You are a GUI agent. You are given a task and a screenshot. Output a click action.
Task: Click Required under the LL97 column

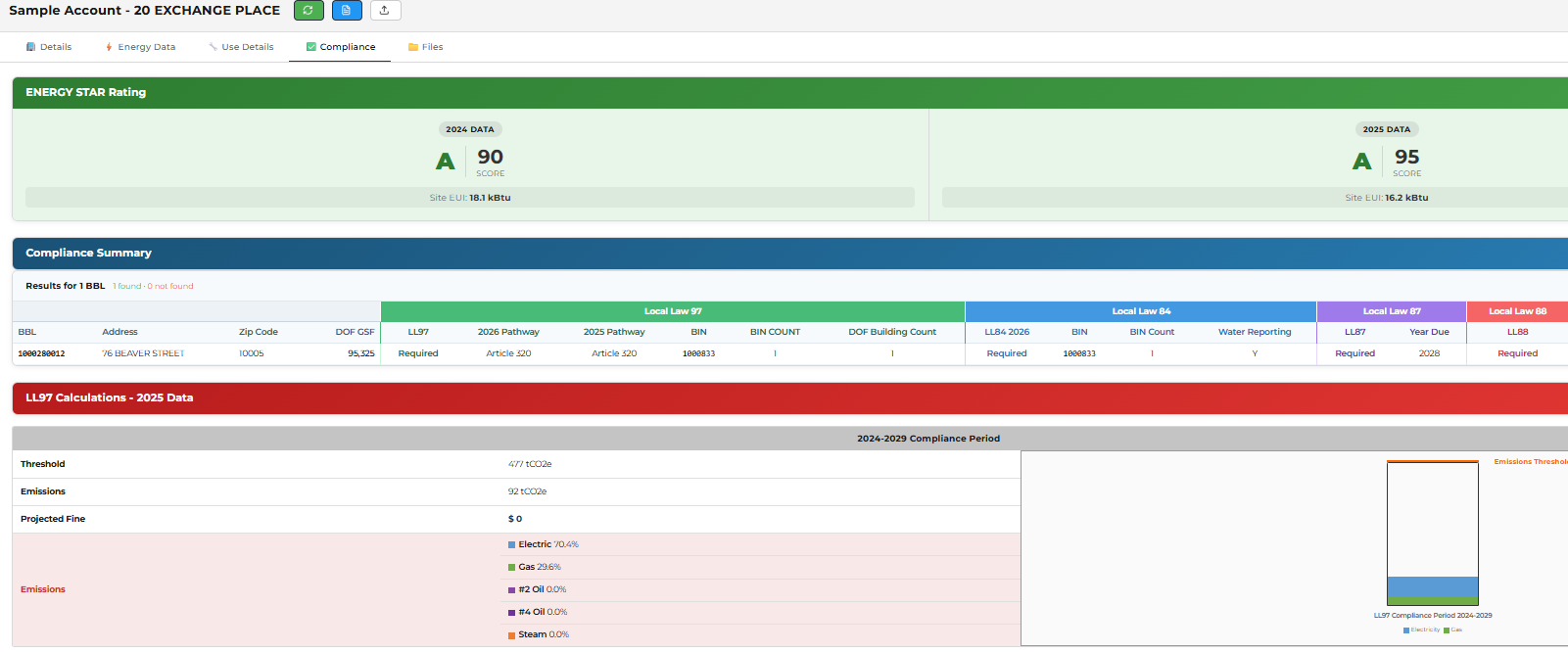coord(418,353)
